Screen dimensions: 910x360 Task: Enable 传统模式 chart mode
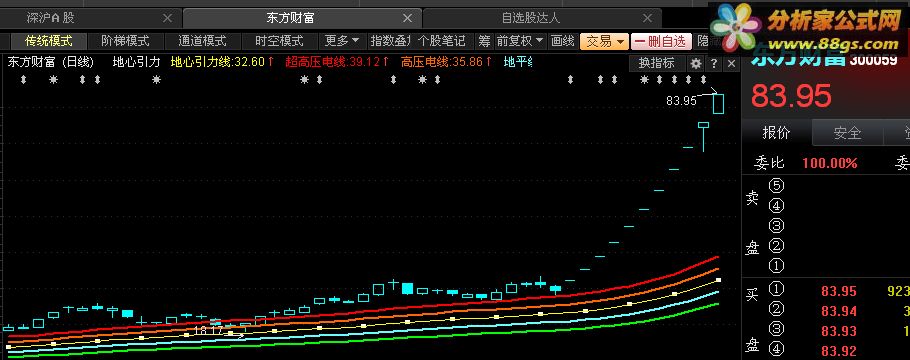click(x=49, y=41)
